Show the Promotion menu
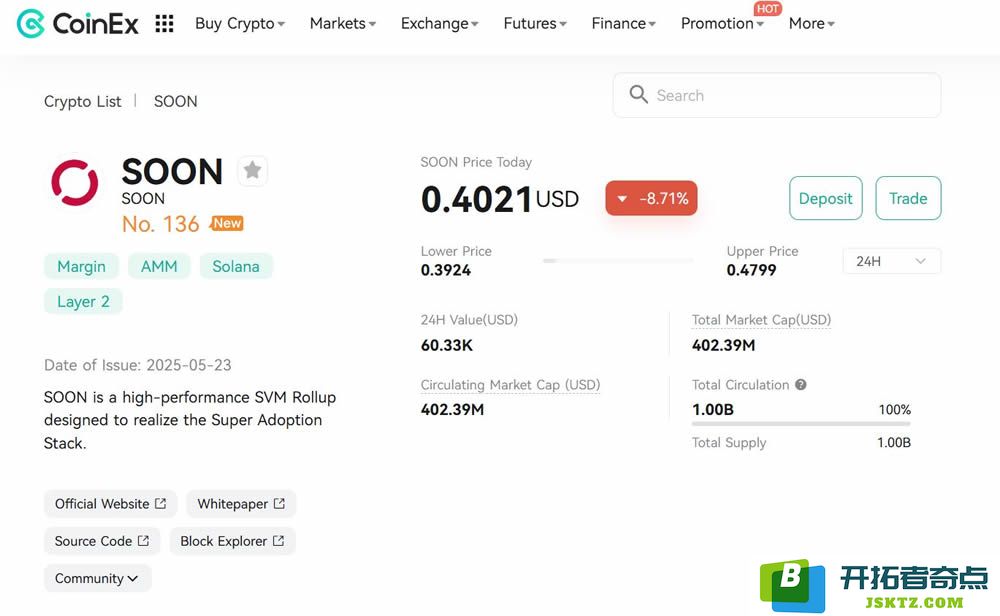 click(722, 24)
